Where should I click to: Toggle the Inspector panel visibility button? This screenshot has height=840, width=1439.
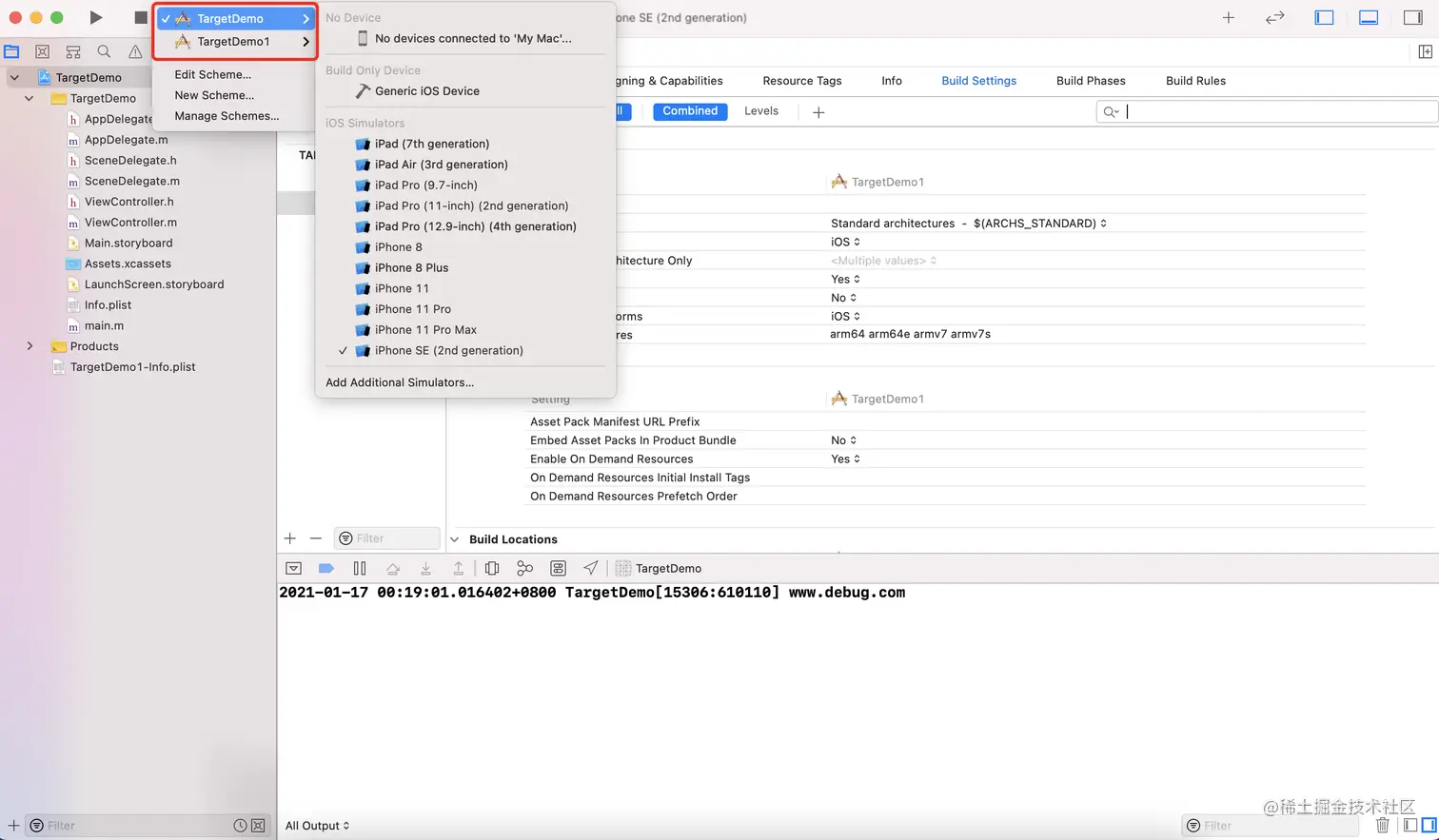[x=1413, y=17]
